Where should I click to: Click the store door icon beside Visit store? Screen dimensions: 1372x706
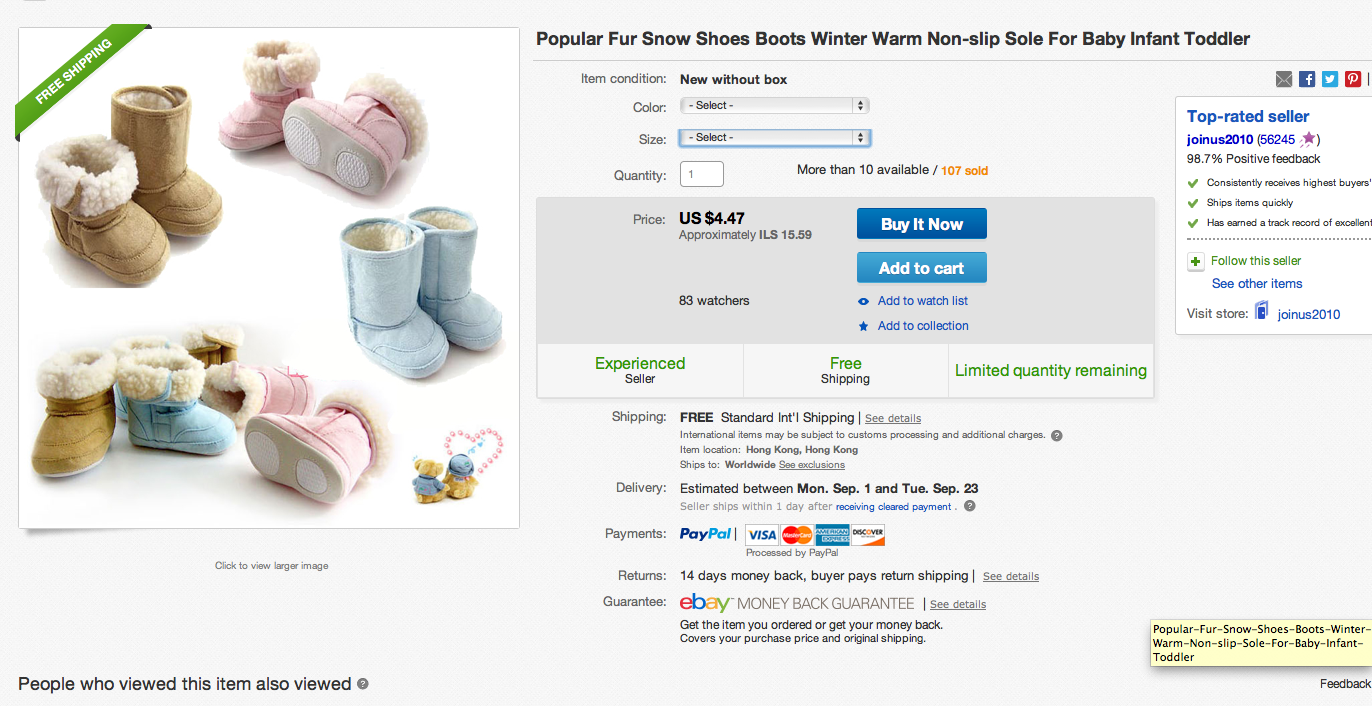click(1261, 313)
